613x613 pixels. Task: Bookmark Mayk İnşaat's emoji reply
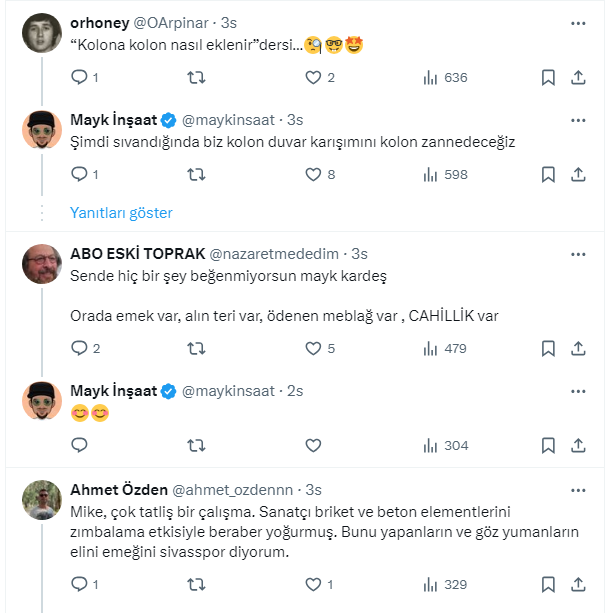[x=548, y=445]
